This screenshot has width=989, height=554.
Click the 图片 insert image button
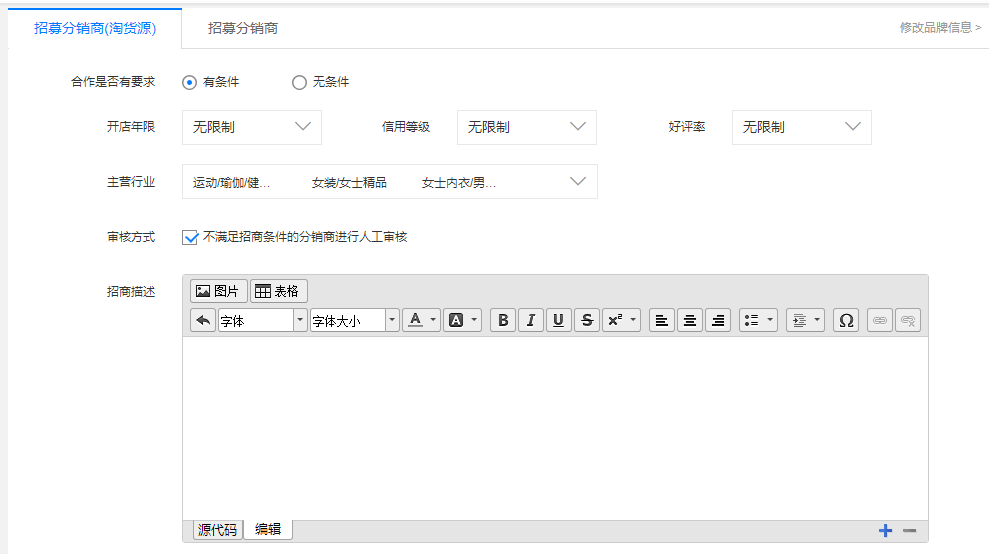tap(218, 291)
